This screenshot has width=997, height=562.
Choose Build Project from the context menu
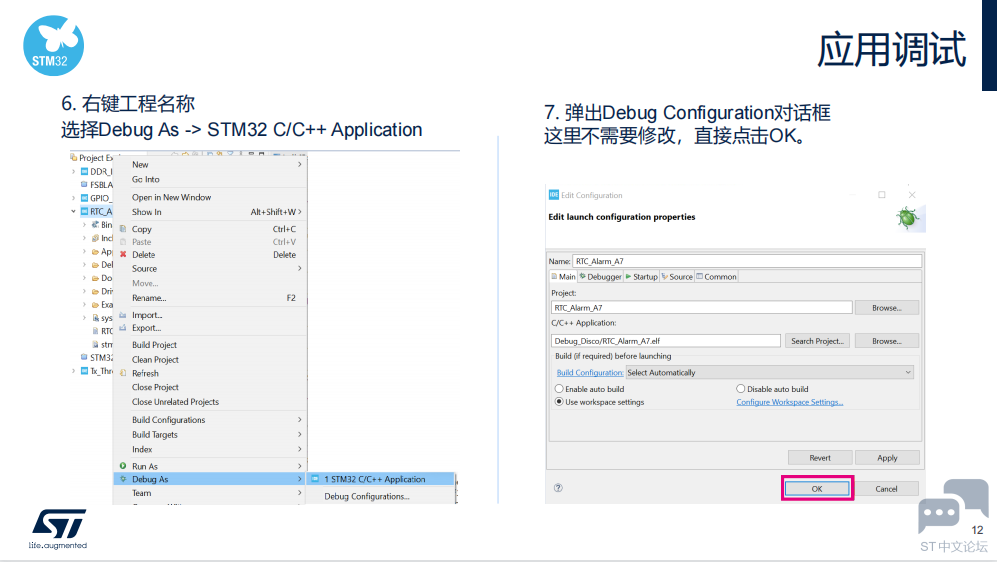click(x=155, y=345)
